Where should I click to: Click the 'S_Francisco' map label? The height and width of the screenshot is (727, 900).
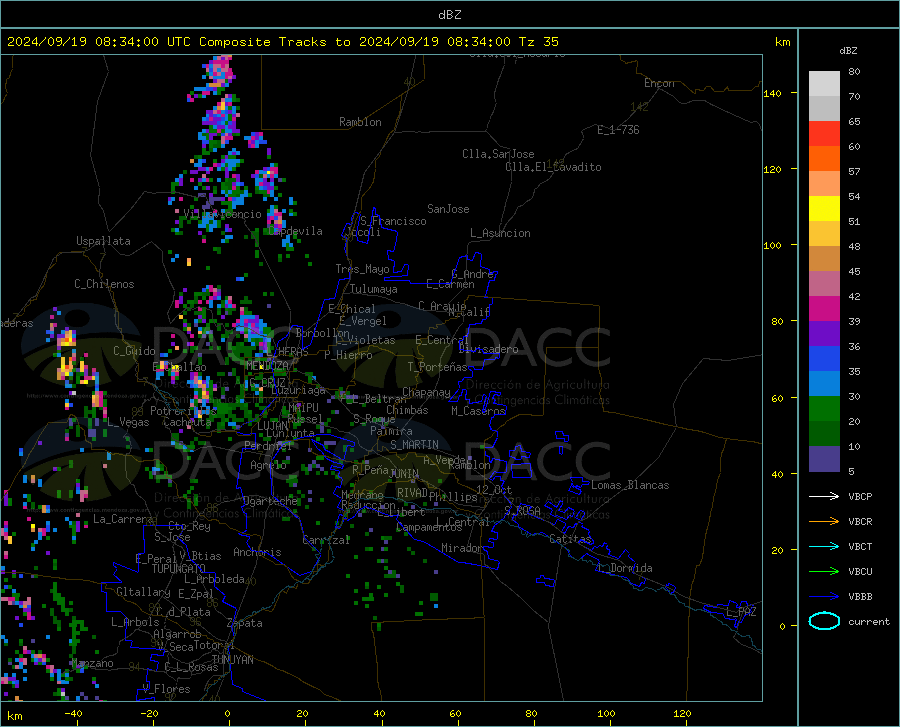(393, 221)
